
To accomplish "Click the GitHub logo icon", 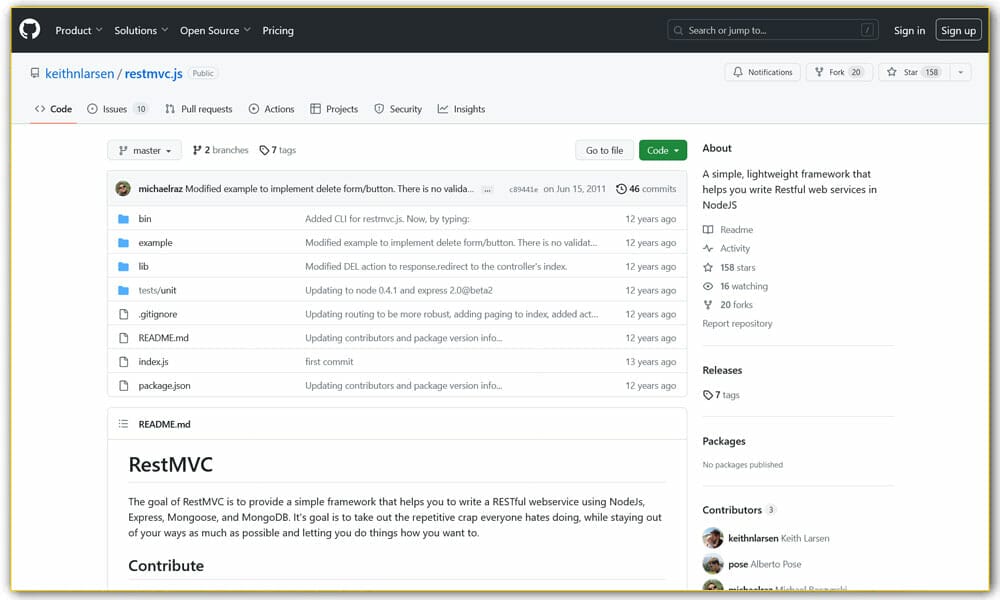I will tap(30, 30).
